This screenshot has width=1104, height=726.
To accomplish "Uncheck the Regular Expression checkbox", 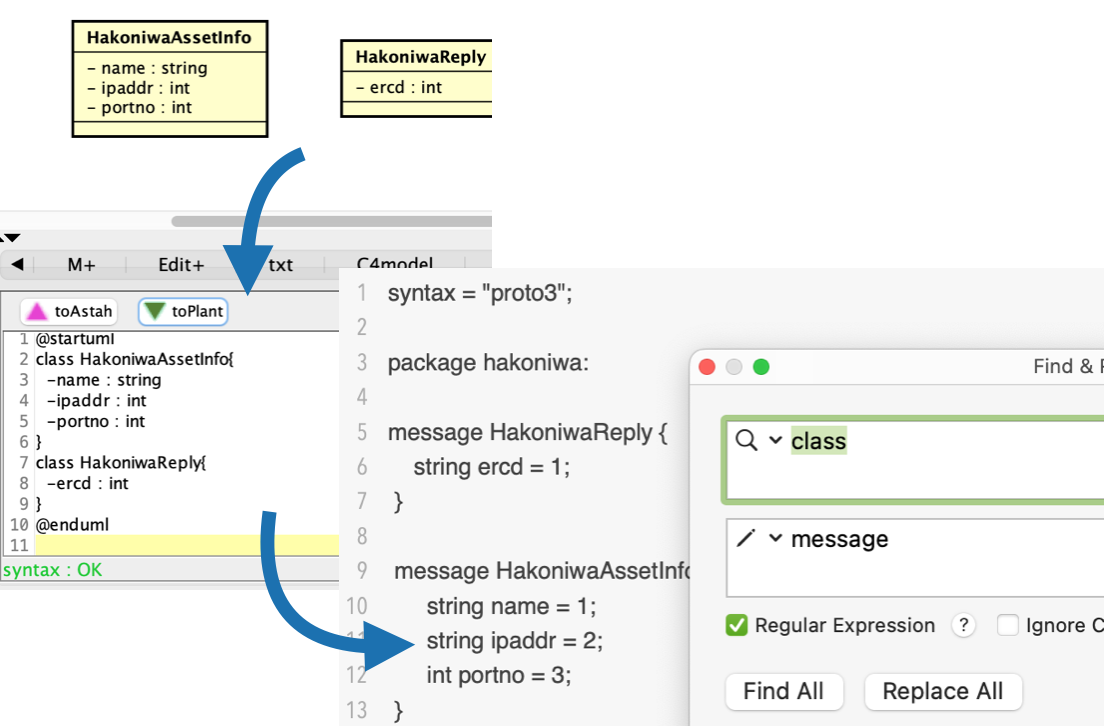I will tap(737, 626).
